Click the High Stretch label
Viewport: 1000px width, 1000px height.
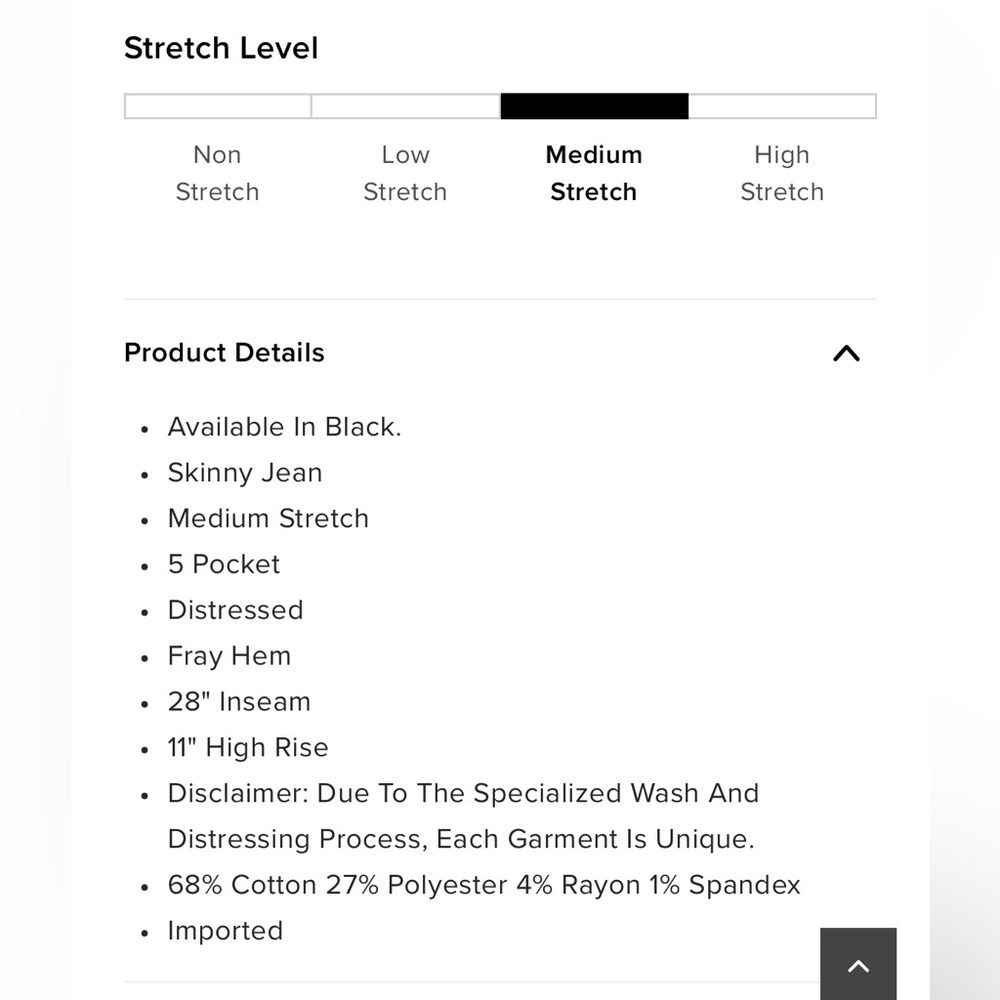click(782, 173)
